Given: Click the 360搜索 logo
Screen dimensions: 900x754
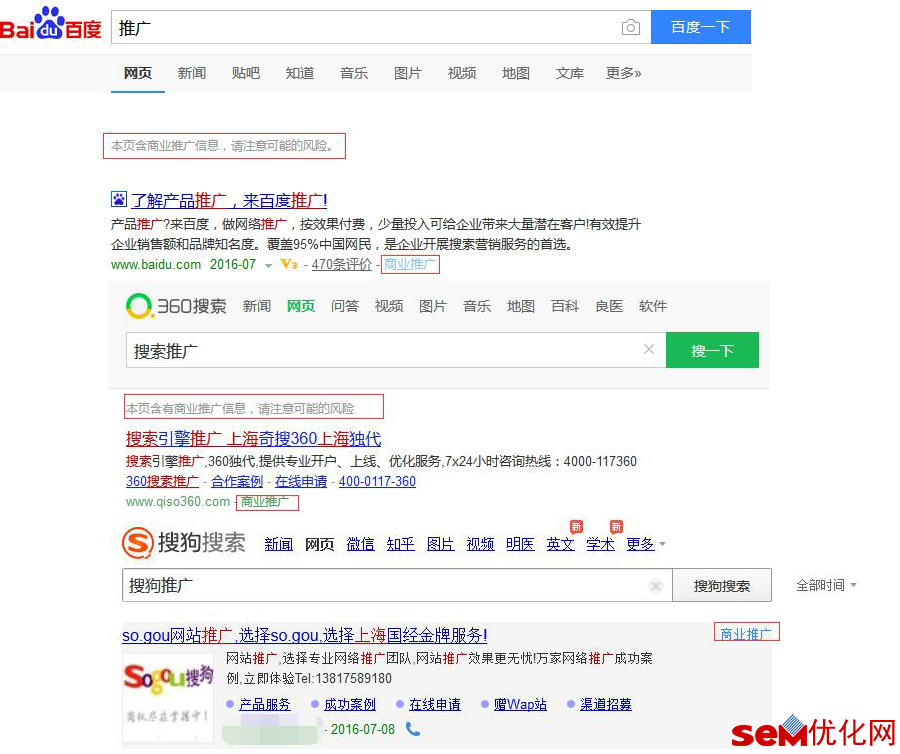Looking at the screenshot, I should point(176,306).
